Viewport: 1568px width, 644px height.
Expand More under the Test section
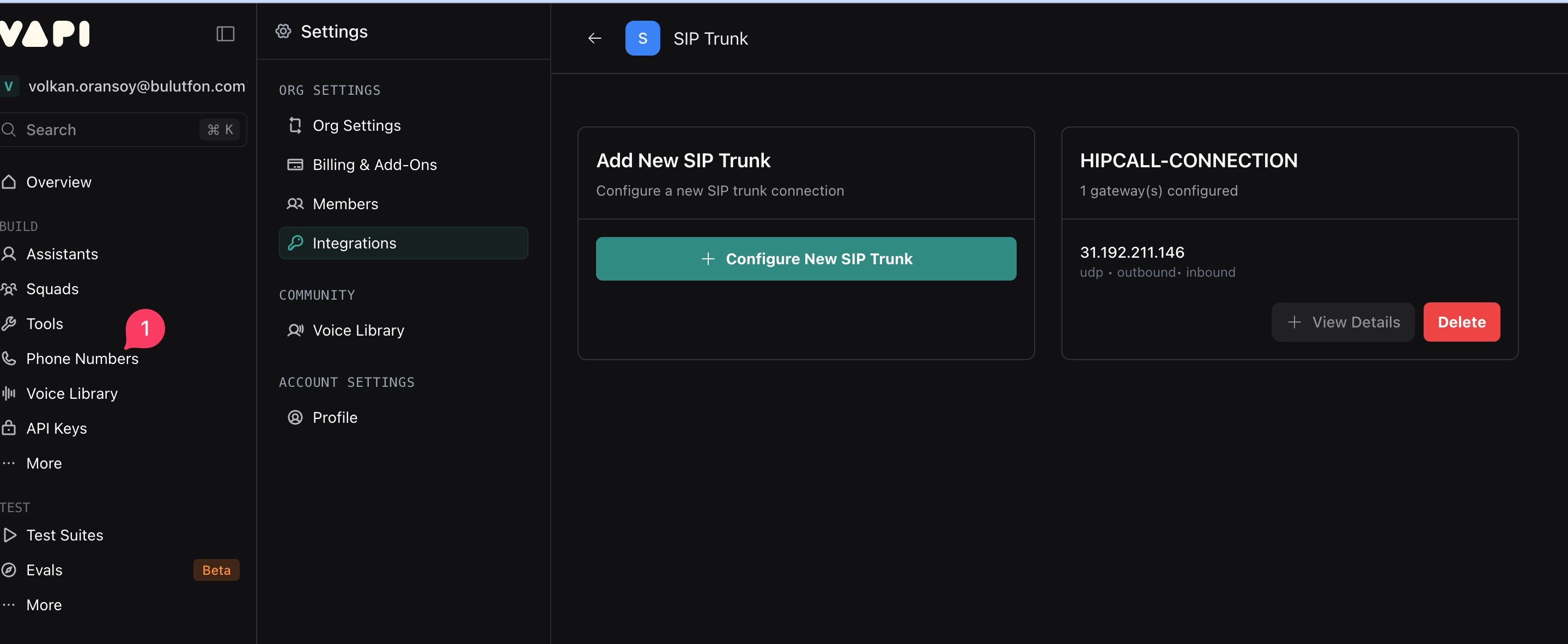click(x=44, y=605)
